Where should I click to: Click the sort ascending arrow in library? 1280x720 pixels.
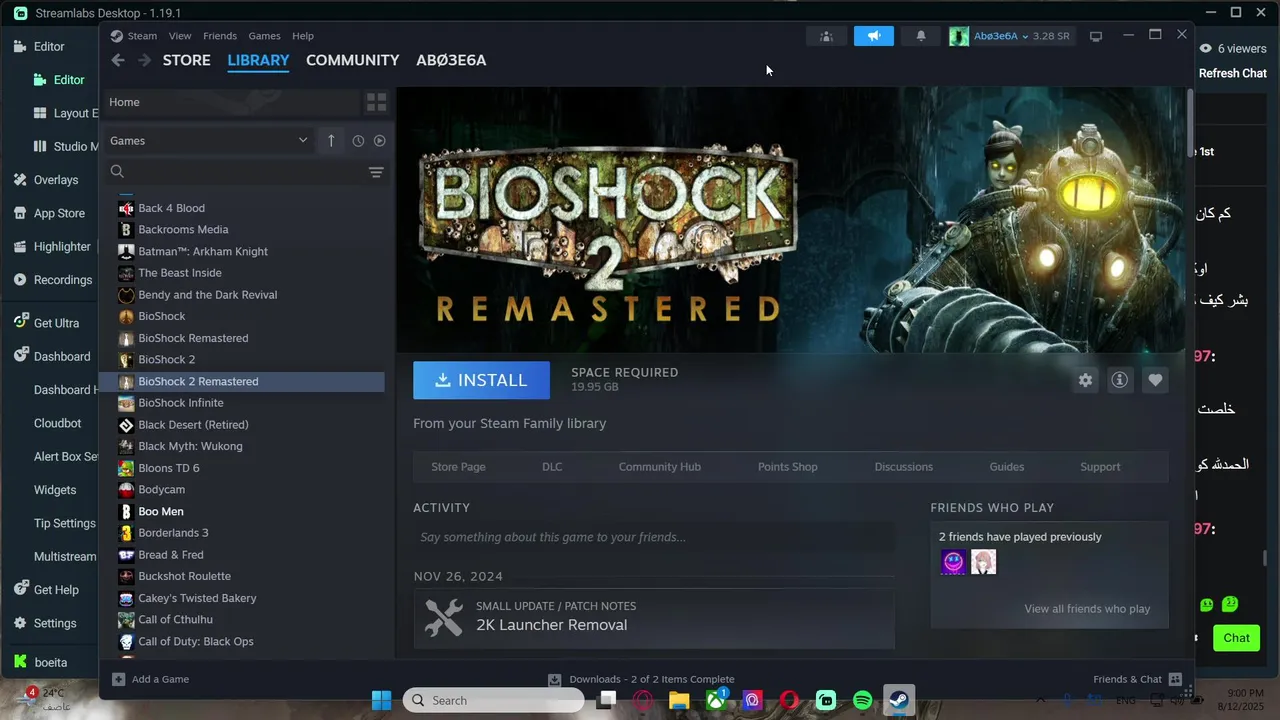[x=331, y=141]
